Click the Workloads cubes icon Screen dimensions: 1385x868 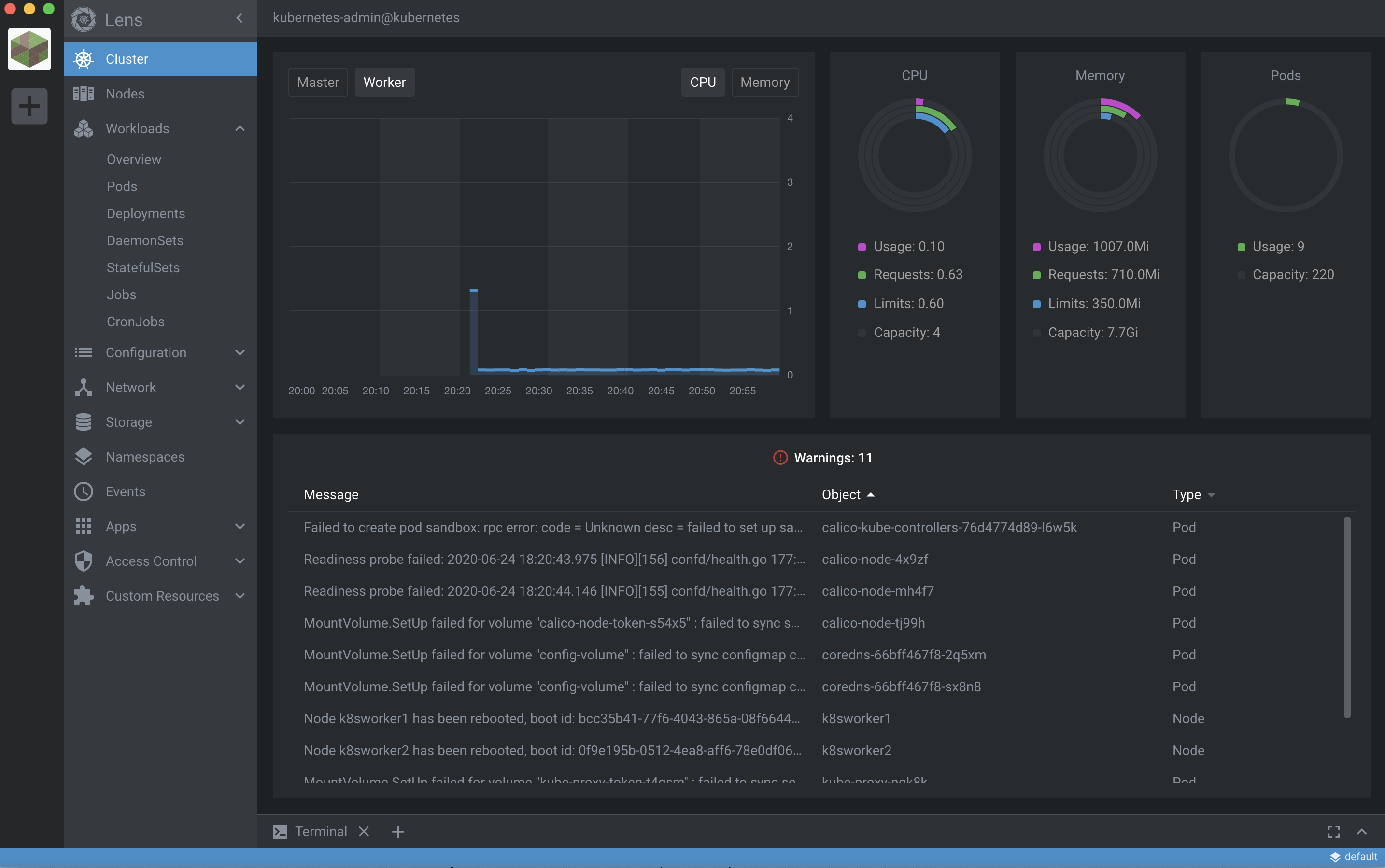(x=83, y=128)
